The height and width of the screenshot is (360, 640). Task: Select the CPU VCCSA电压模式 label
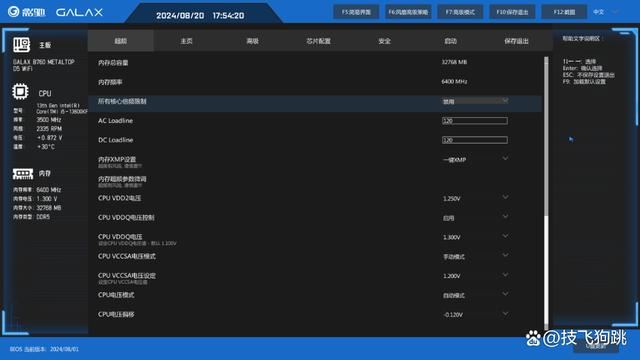pyautogui.click(x=127, y=256)
